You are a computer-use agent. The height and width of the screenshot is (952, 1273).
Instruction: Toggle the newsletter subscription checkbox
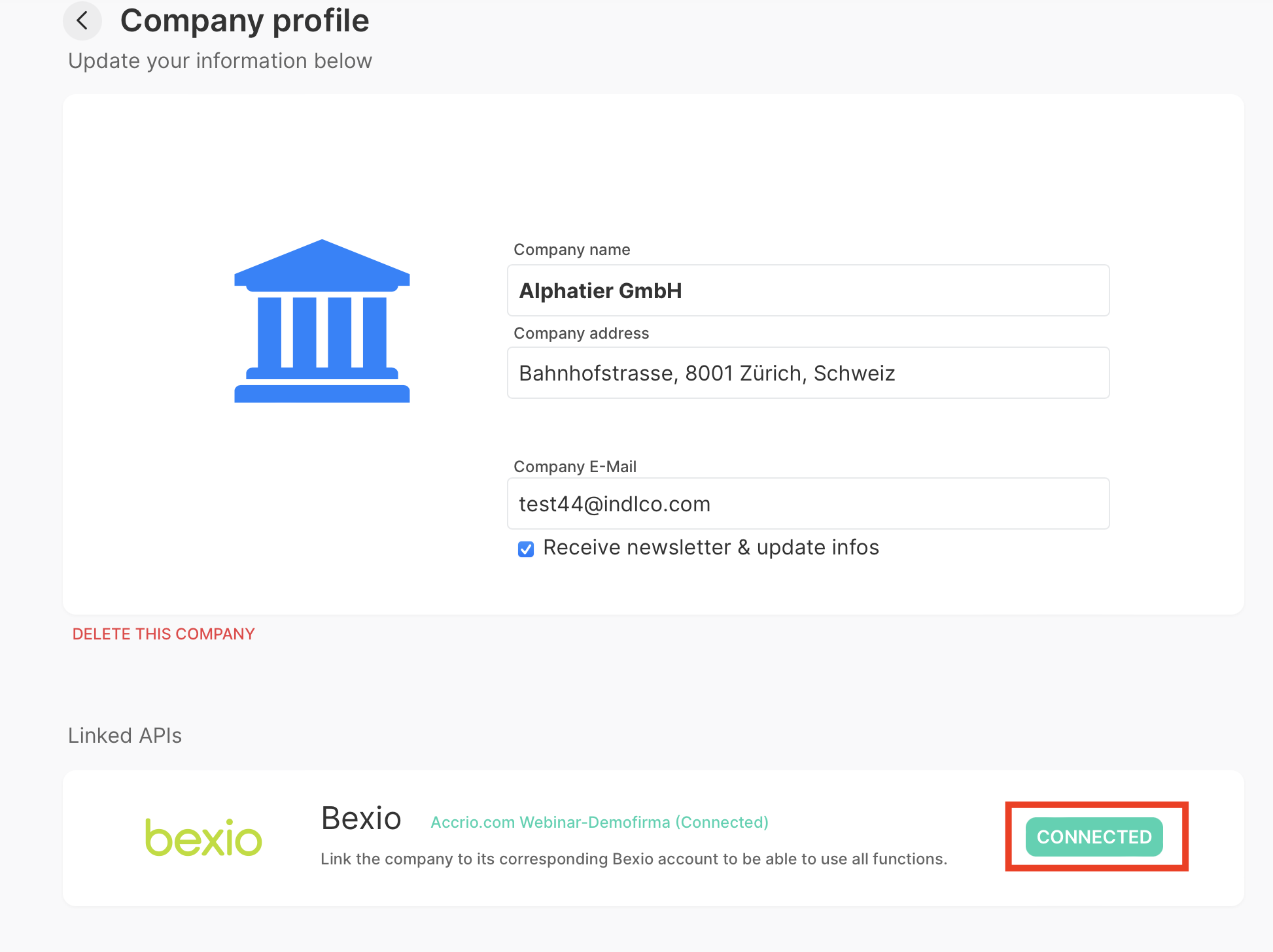[x=525, y=549]
